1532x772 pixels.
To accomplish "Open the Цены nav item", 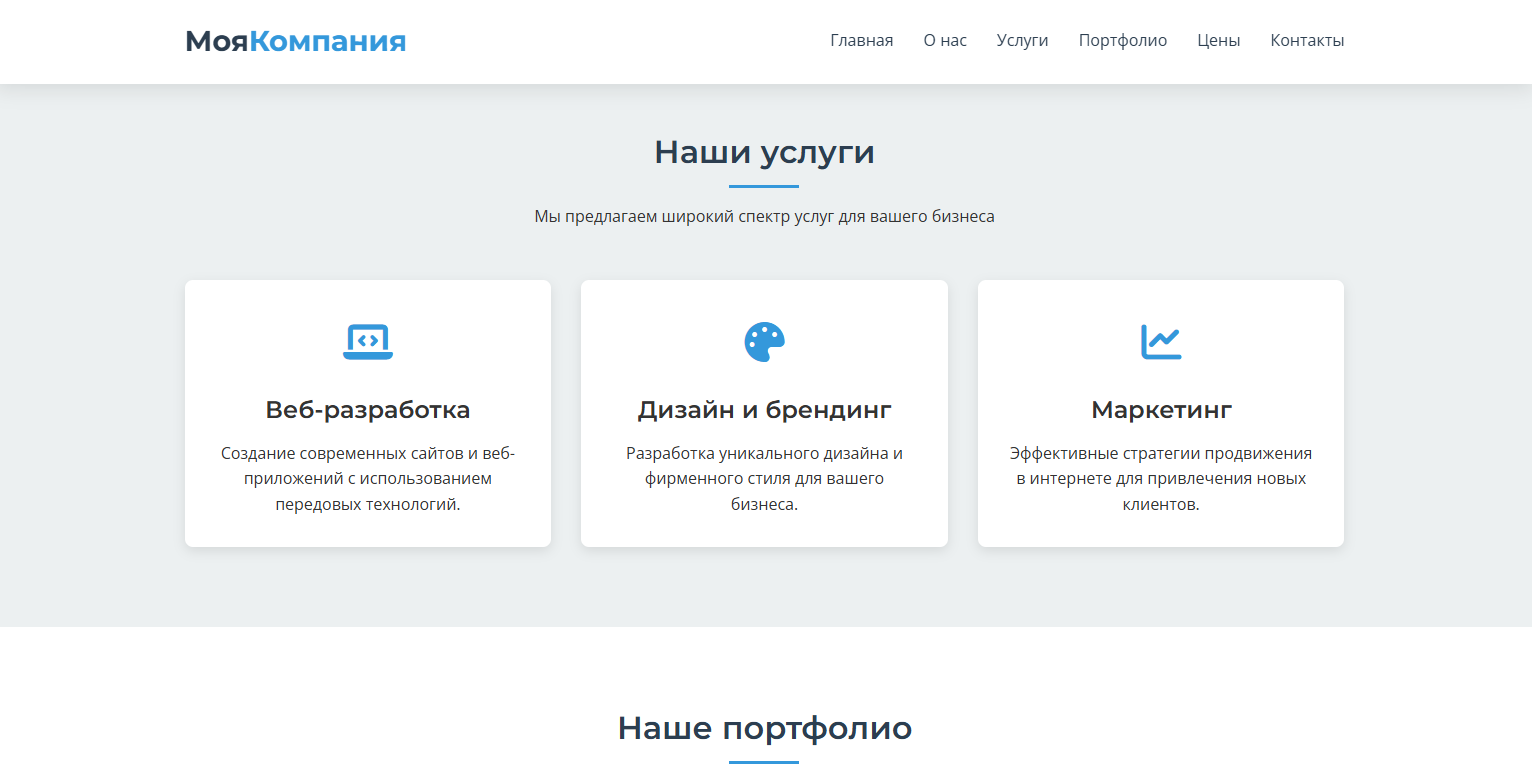I will [1218, 41].
